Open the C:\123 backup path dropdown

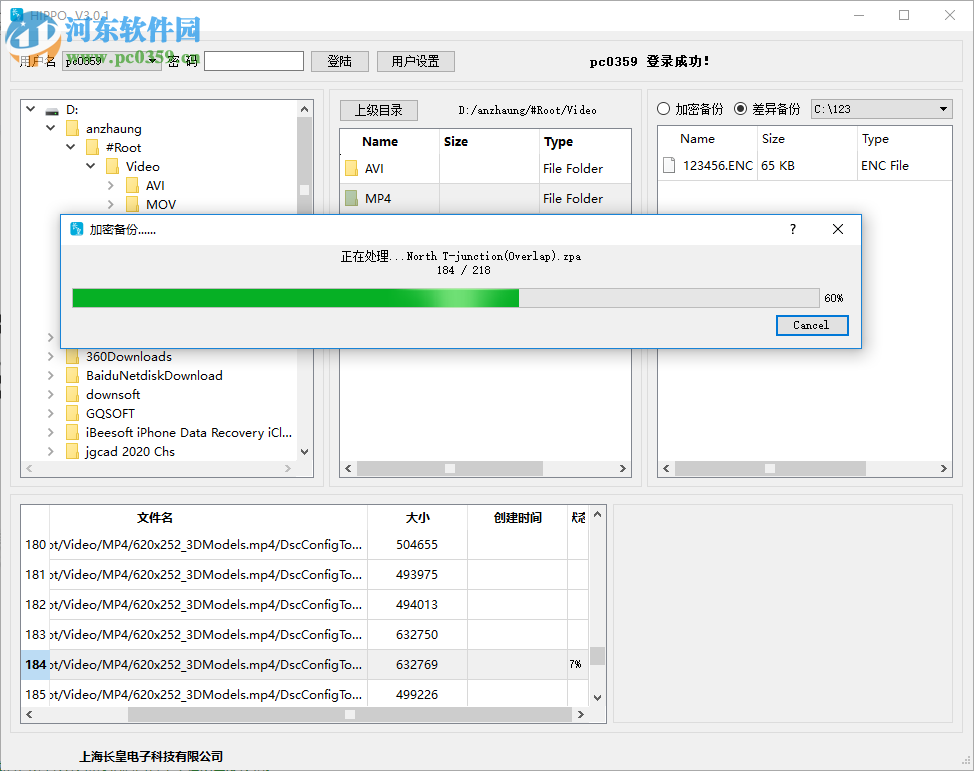pos(941,108)
